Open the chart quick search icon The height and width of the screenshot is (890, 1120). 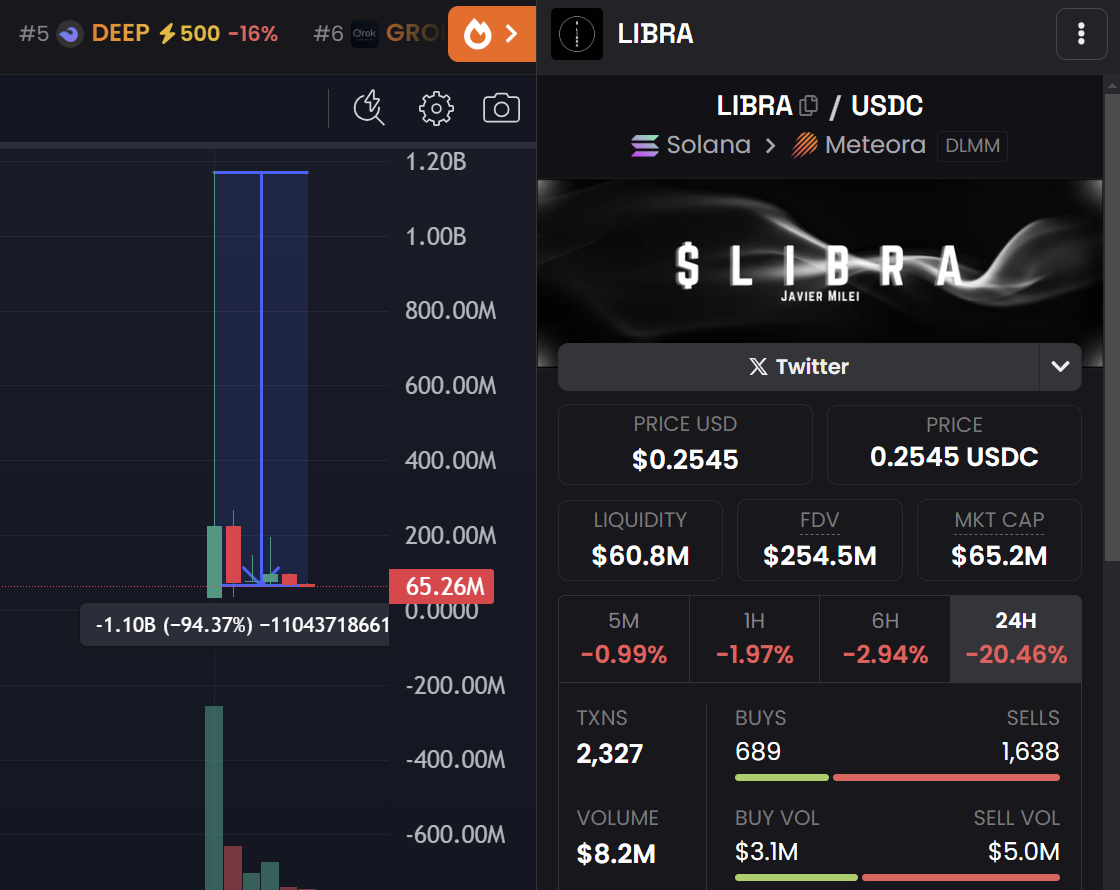[369, 108]
